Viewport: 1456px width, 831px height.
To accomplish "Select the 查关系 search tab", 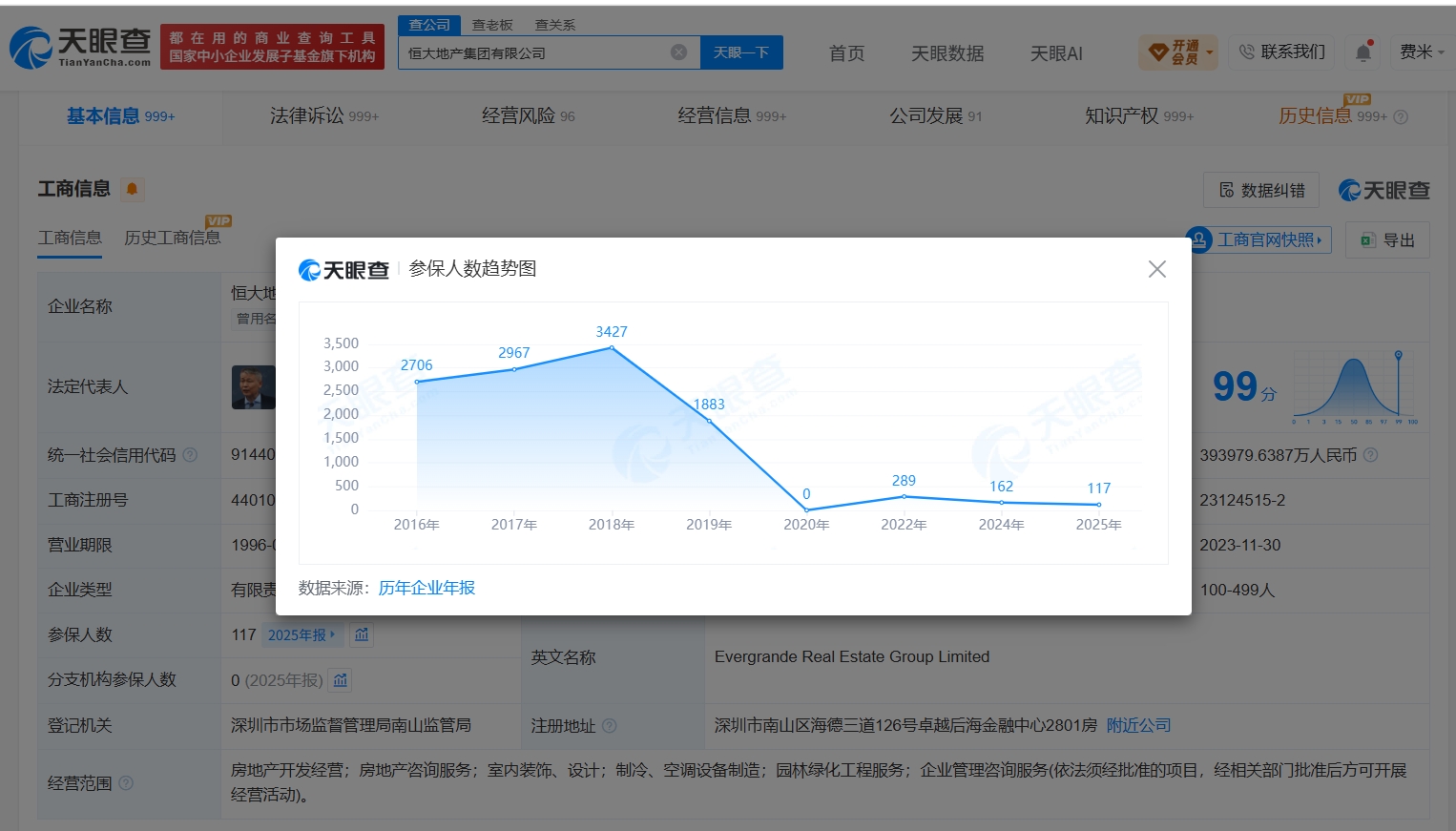I will pos(554,25).
